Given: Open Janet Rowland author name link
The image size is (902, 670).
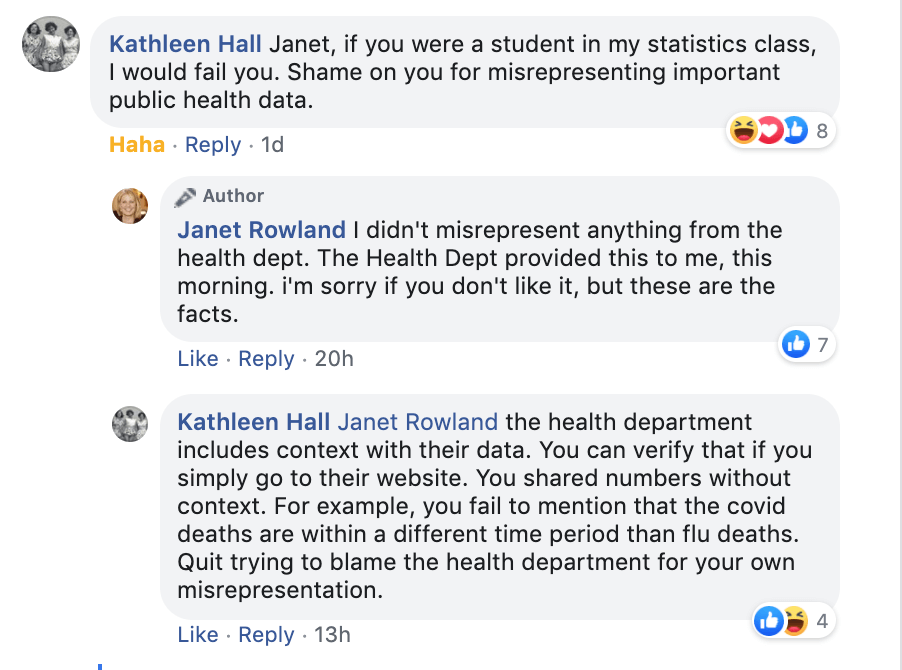Looking at the screenshot, I should (x=262, y=230).
